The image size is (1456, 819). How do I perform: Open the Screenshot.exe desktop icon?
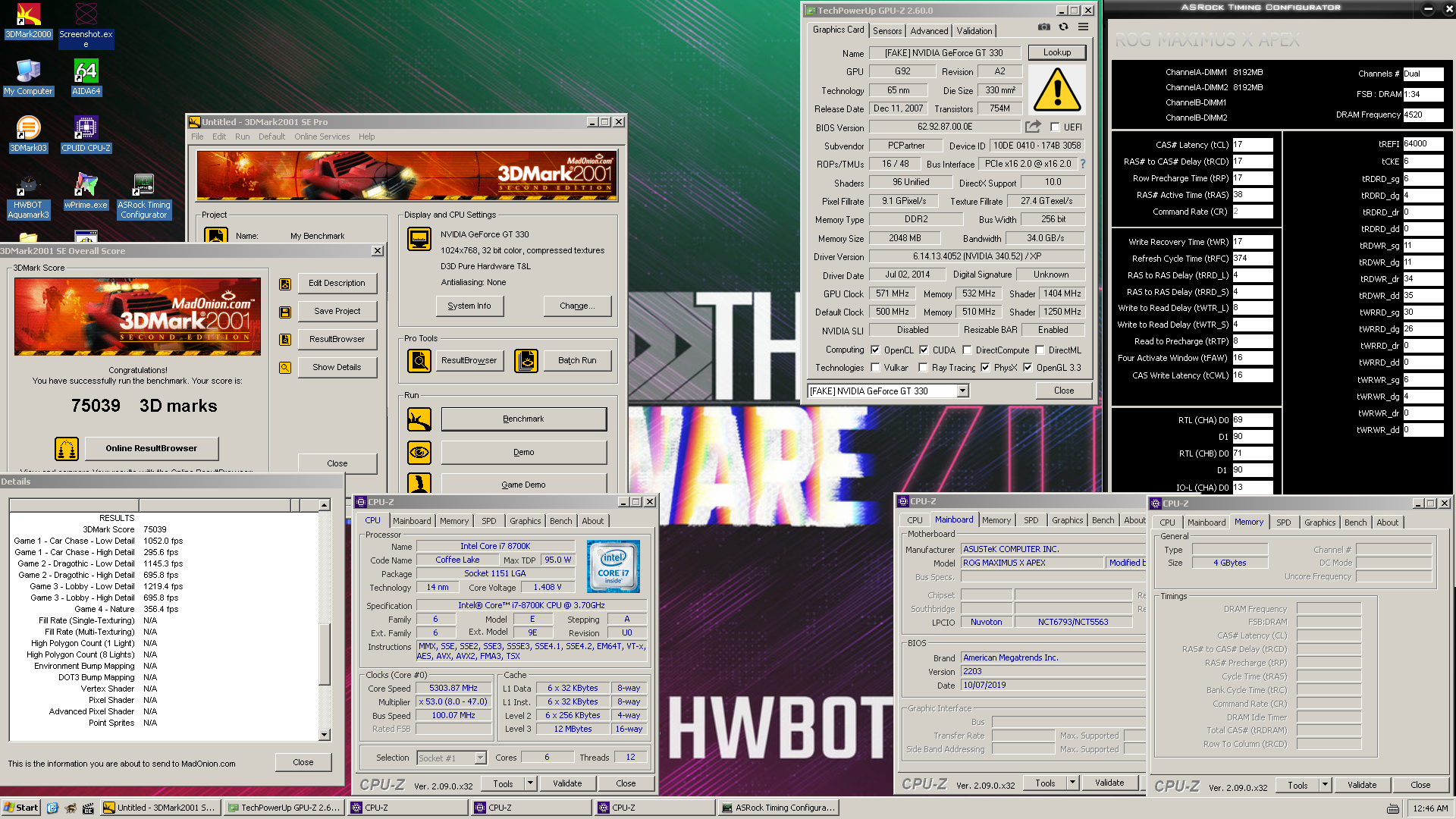(86, 25)
